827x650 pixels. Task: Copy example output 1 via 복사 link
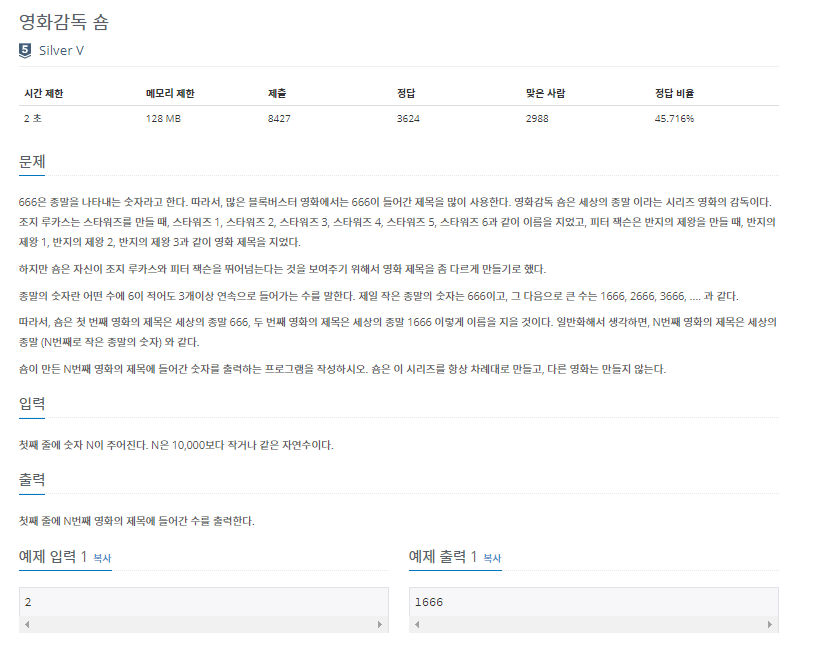492,558
